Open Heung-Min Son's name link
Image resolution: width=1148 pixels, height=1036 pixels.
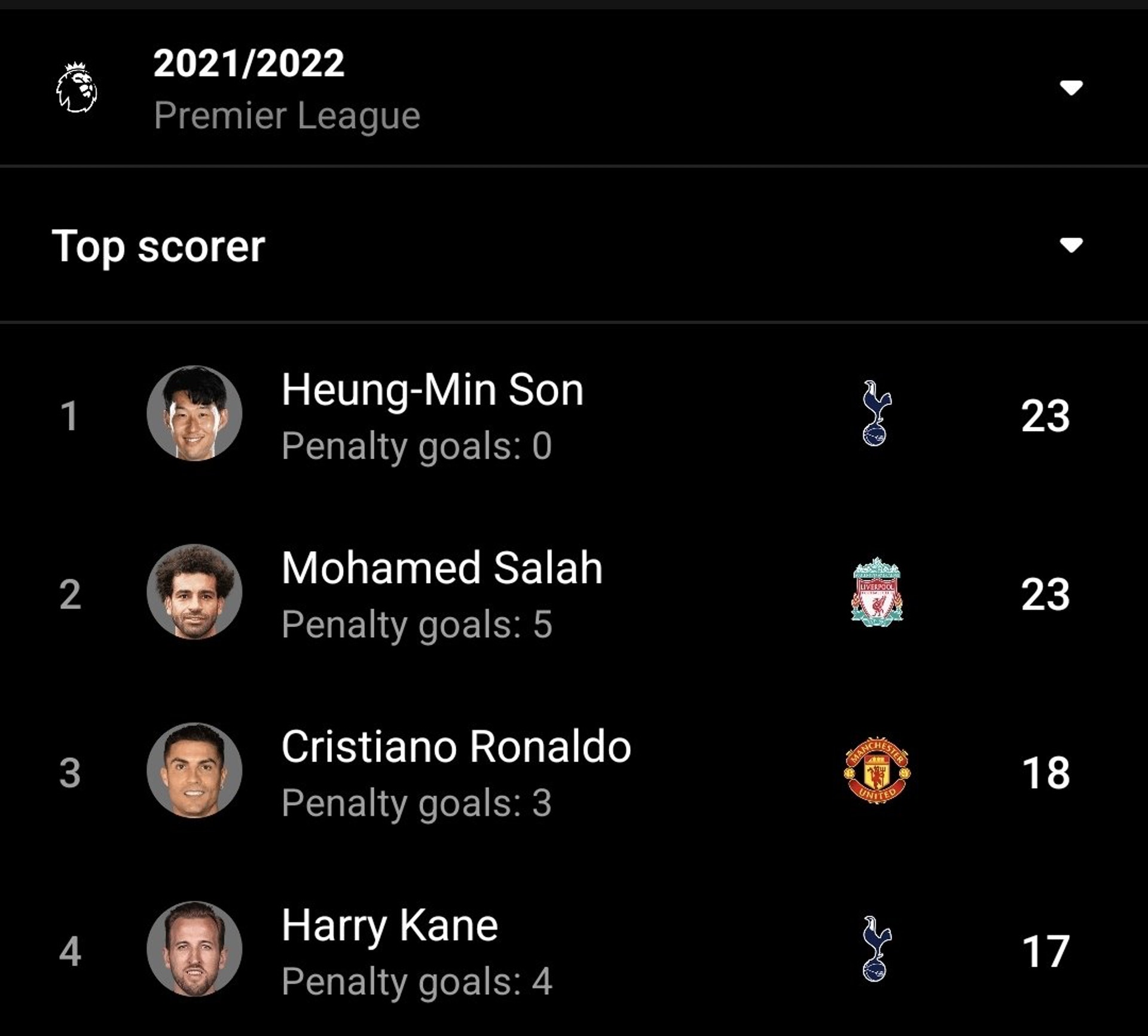coord(432,390)
